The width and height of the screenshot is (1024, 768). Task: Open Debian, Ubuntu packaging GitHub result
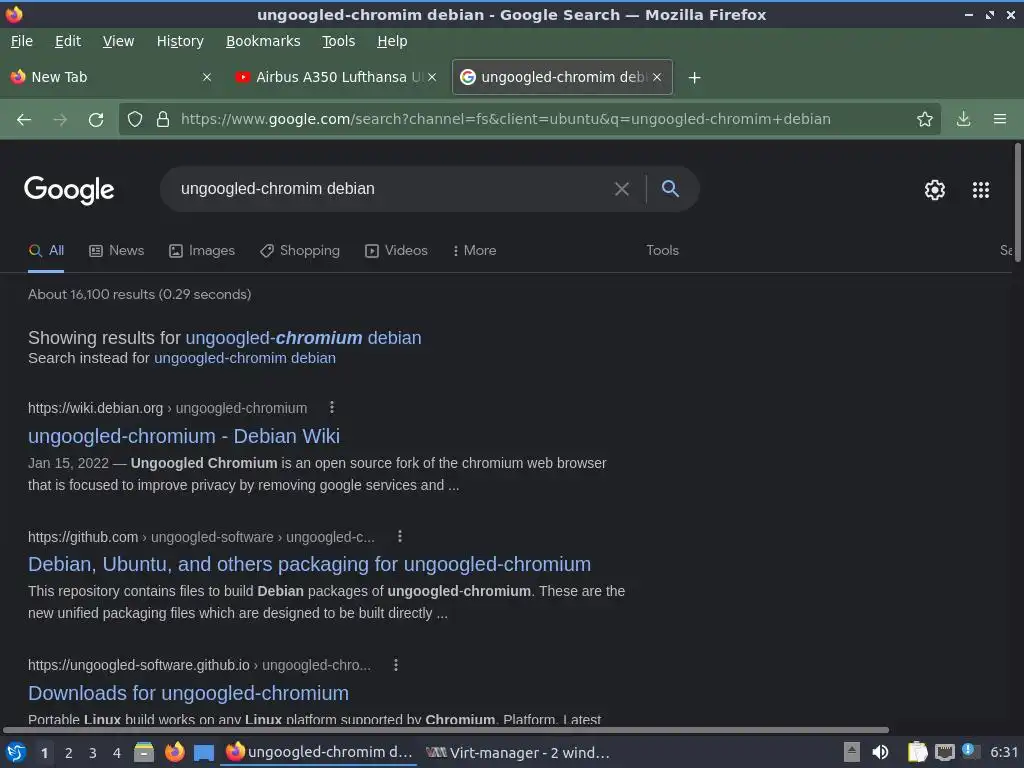310,564
